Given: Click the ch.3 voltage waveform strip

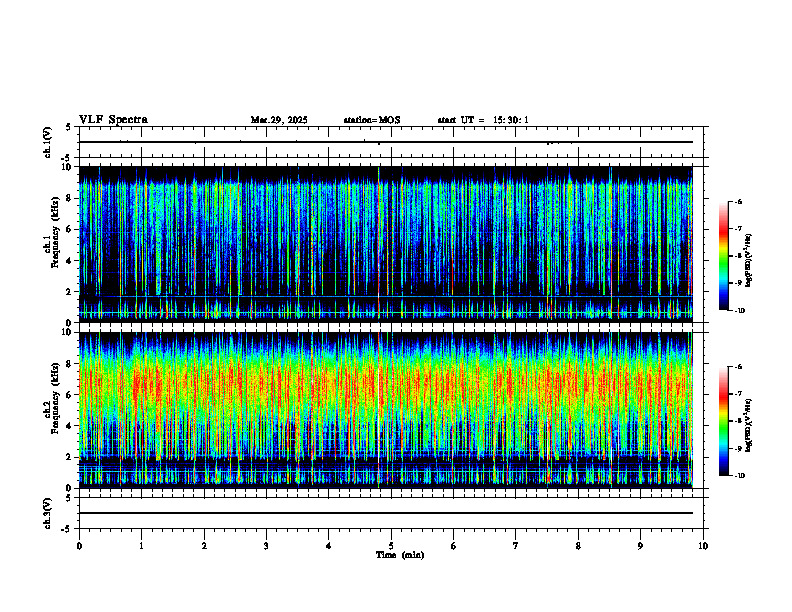Looking at the screenshot, I should pyautogui.click(x=391, y=513).
